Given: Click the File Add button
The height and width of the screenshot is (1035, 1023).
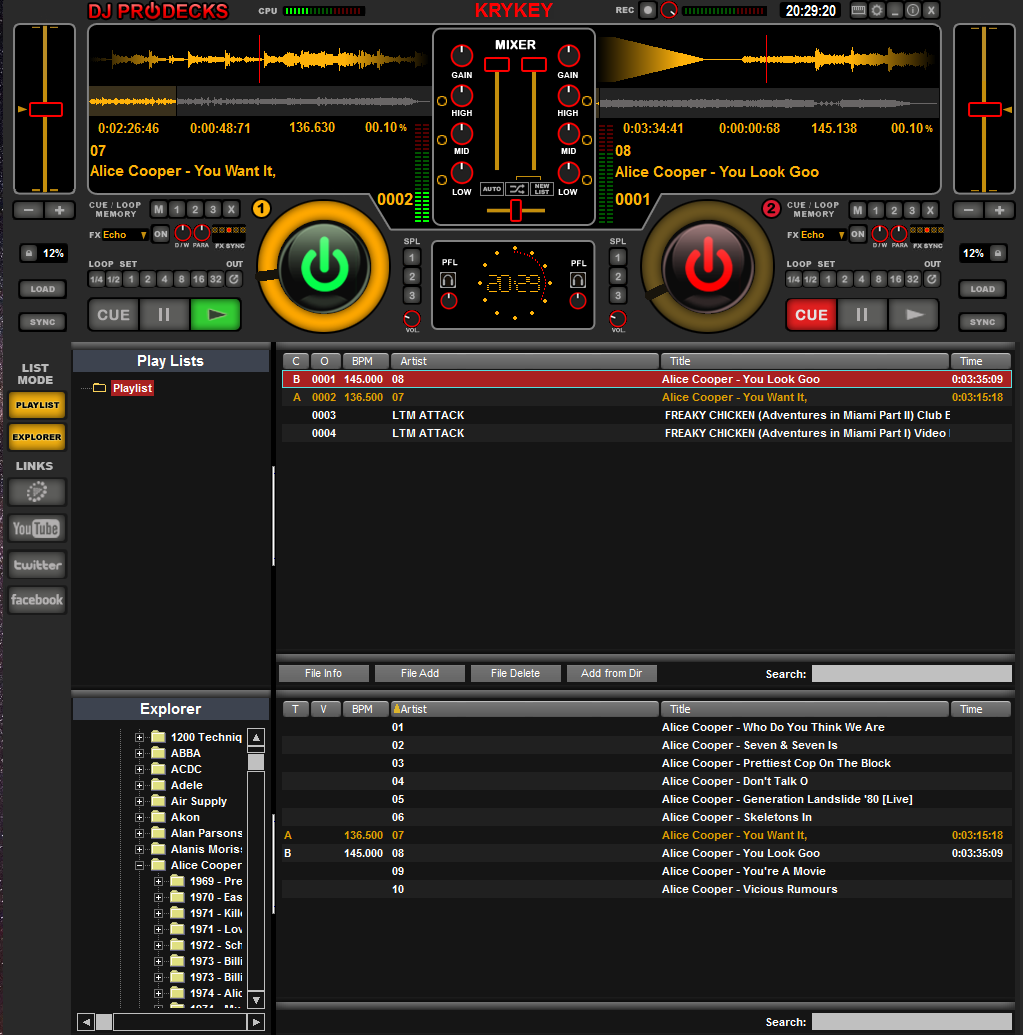Looking at the screenshot, I should point(419,673).
